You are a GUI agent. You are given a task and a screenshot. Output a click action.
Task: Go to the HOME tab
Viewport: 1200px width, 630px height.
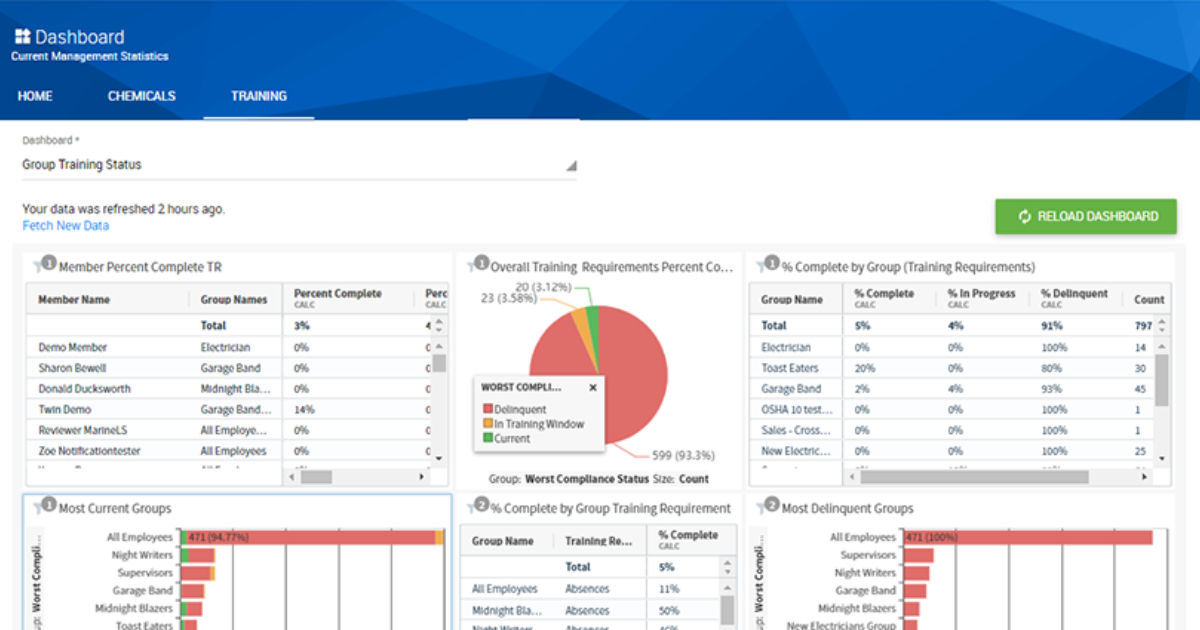coord(35,96)
